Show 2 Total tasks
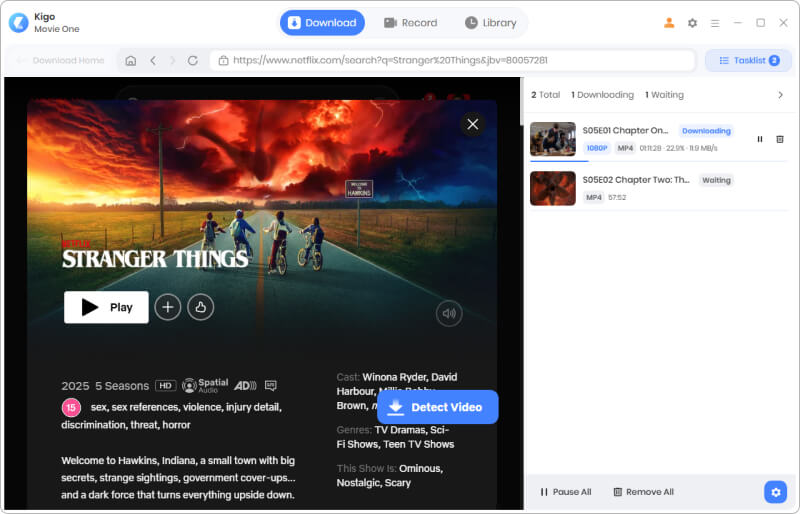The height and width of the screenshot is (514, 800). [x=545, y=95]
